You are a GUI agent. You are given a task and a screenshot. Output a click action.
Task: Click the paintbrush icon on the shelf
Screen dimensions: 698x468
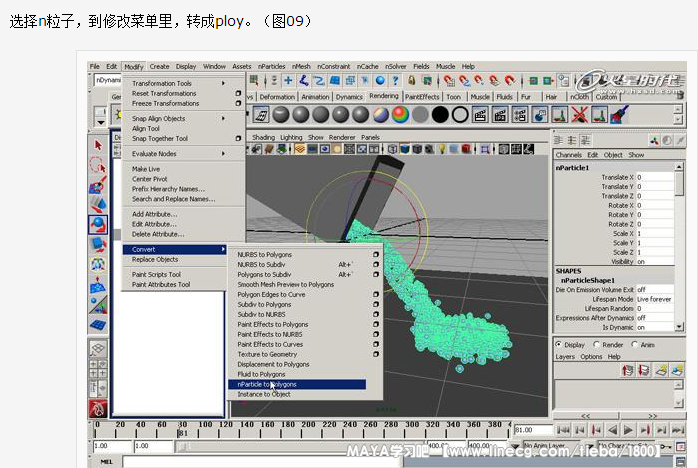point(619,114)
